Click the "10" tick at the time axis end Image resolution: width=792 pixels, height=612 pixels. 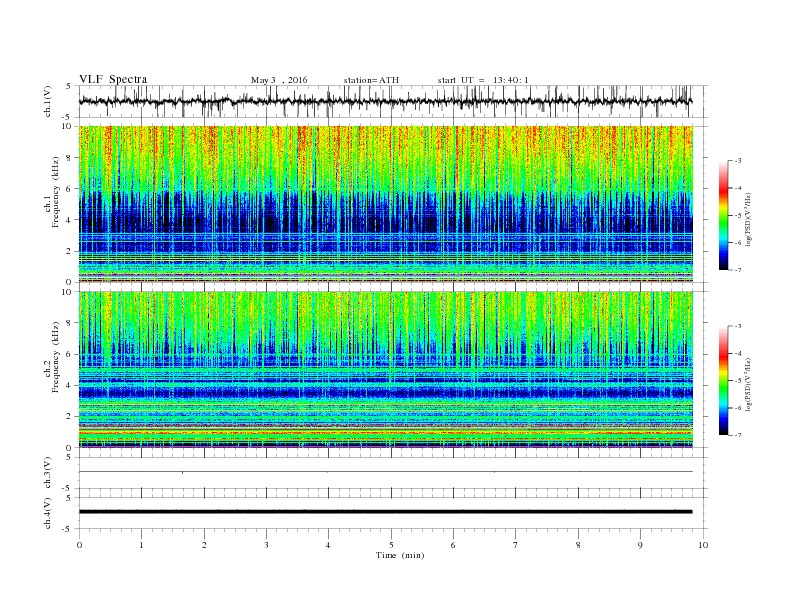703,545
